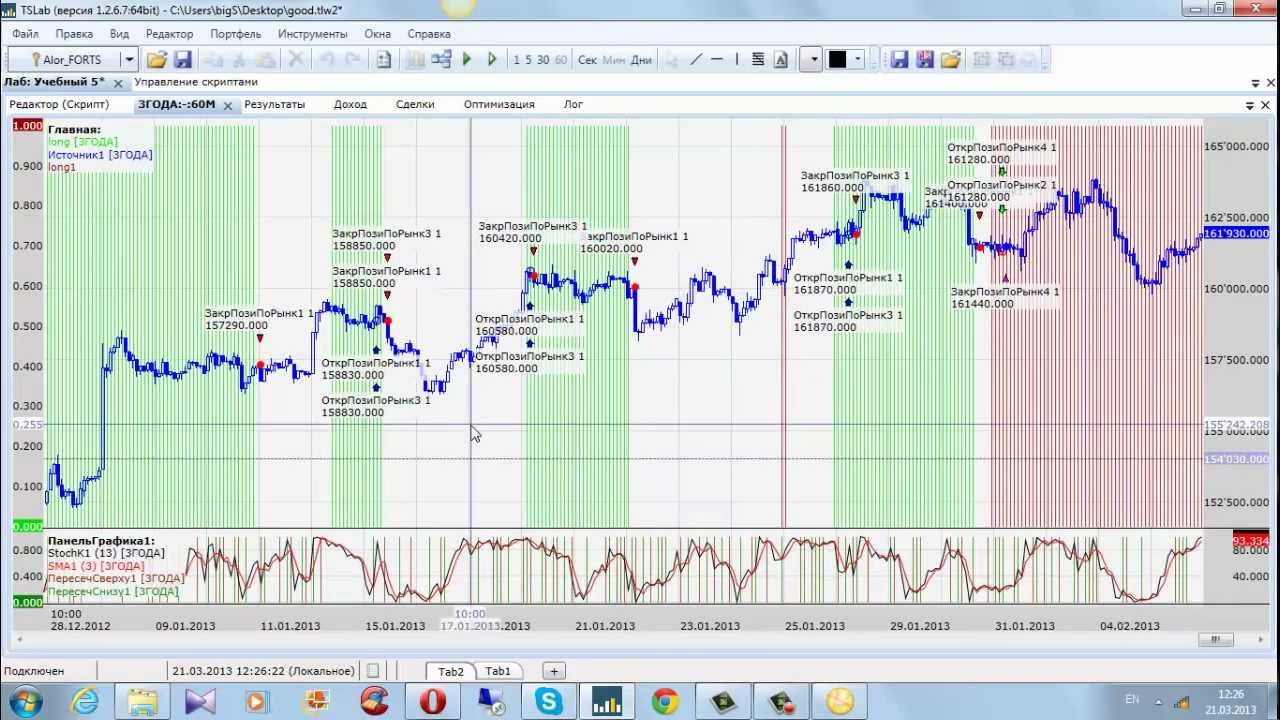Click the small status bar icon after Локальное
Screen dimensions: 1280x720
[373, 671]
